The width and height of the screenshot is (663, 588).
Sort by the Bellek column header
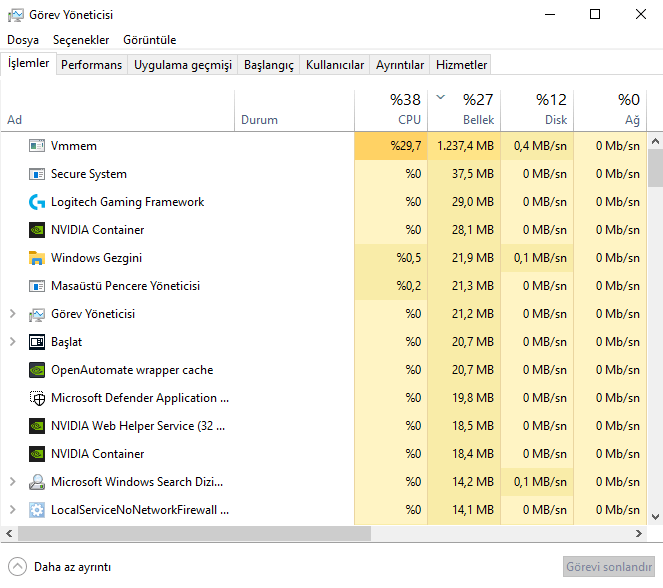pyautogui.click(x=464, y=111)
